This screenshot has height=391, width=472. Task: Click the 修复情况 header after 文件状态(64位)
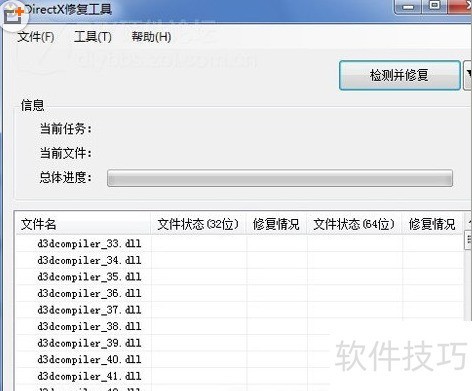coord(432,224)
